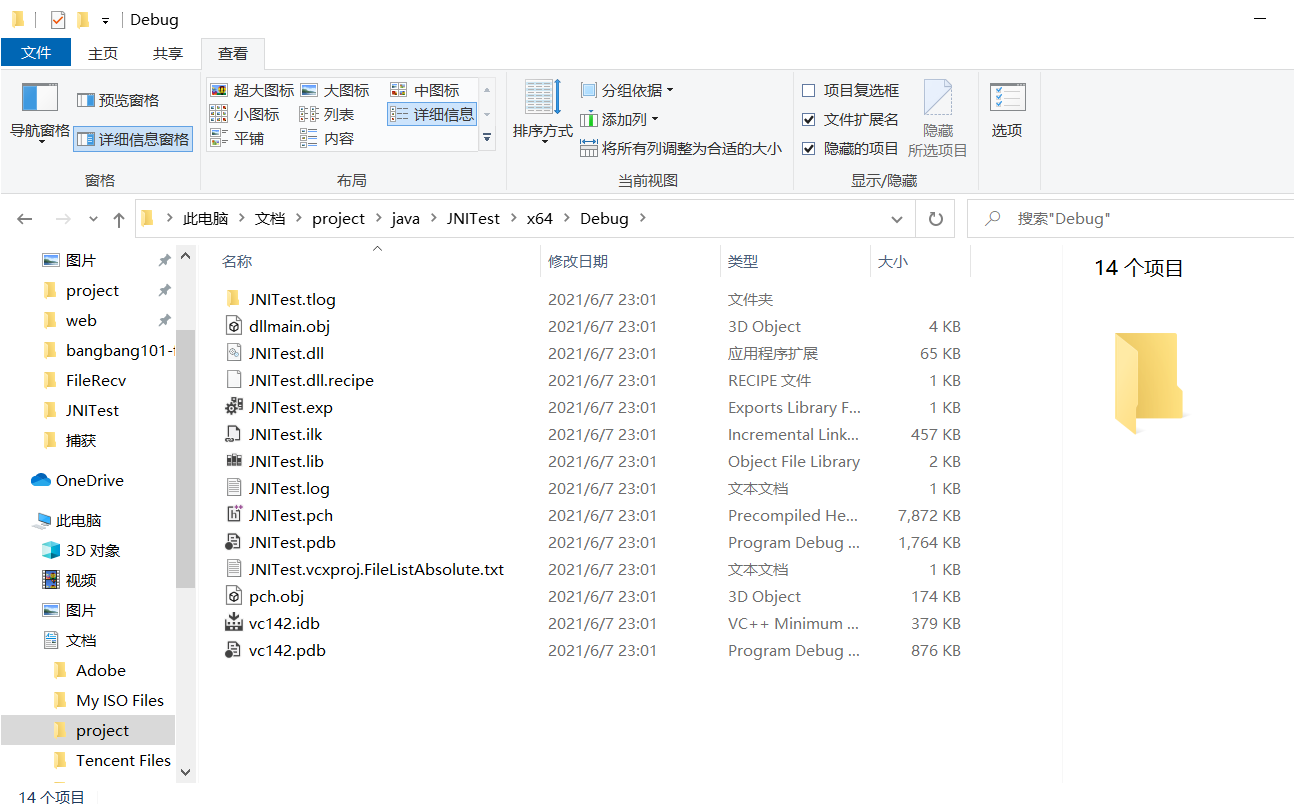Open quick access toolbar customize dropdown
This screenshot has height=812, width=1294.
pyautogui.click(x=106, y=20)
